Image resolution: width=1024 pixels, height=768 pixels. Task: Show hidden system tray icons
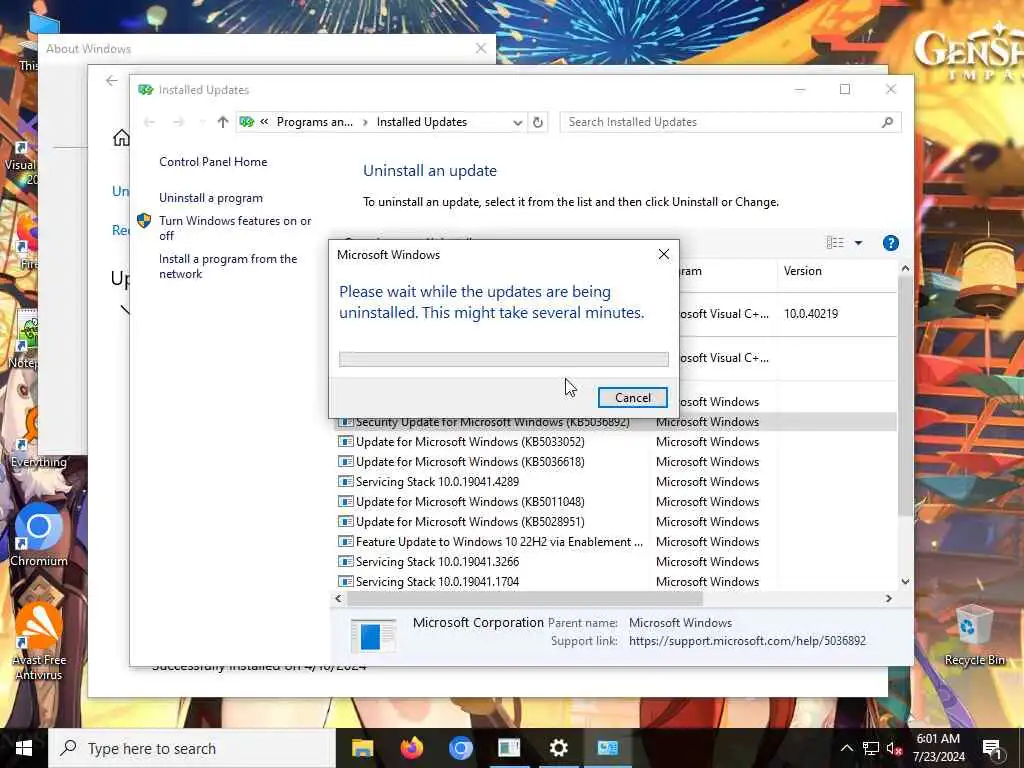(846, 748)
